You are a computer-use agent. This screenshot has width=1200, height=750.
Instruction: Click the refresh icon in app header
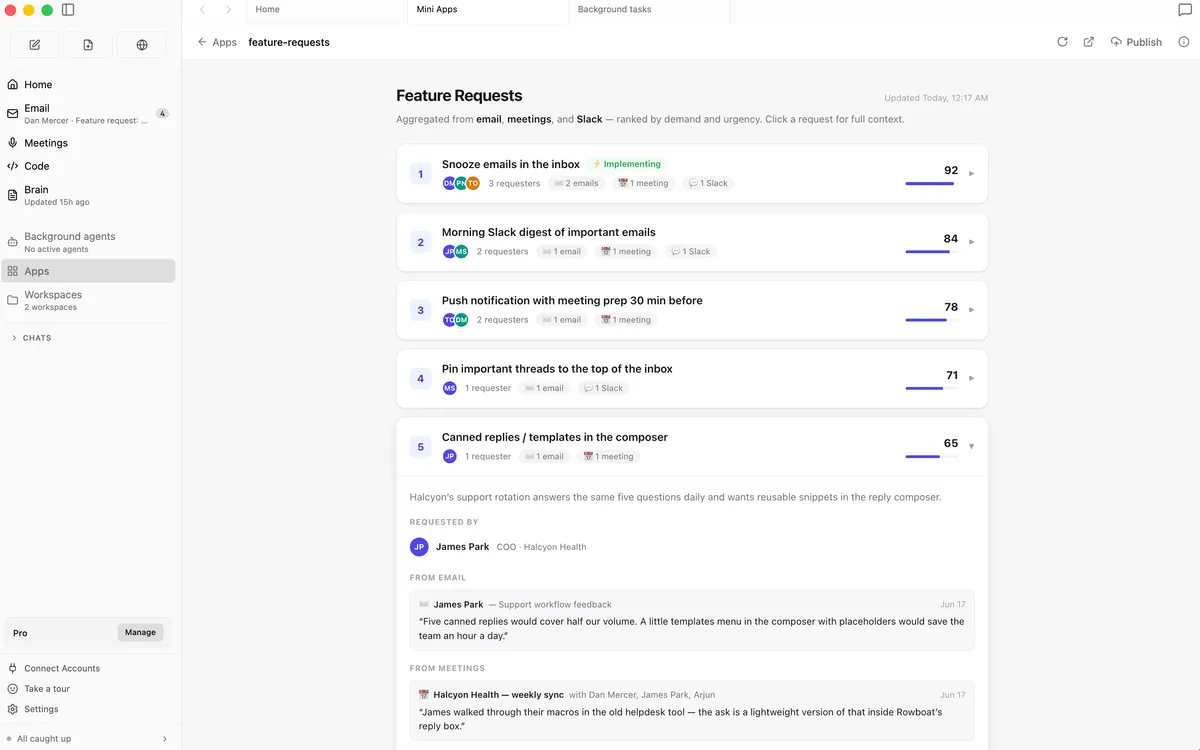click(x=1062, y=42)
